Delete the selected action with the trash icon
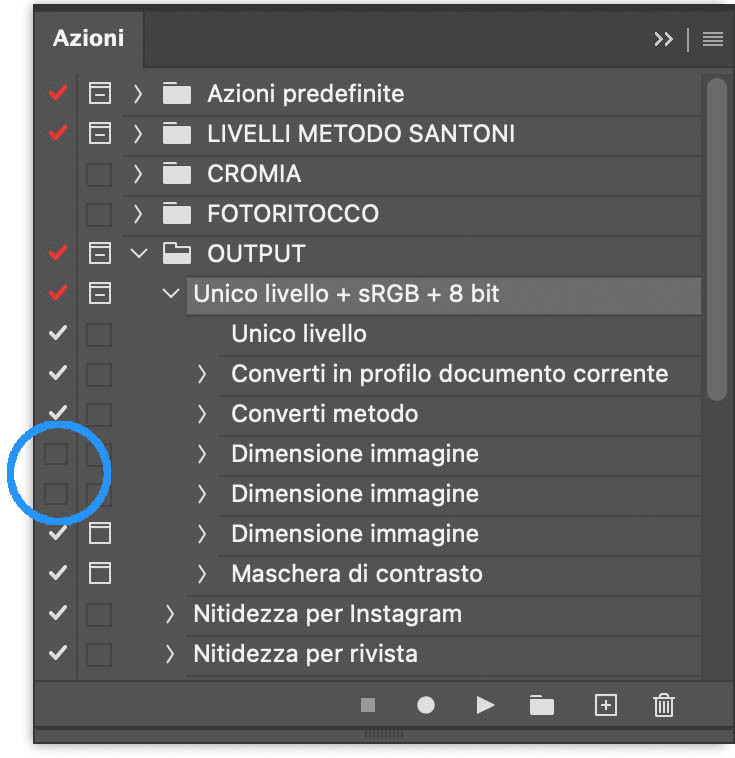Viewport: 735px width, 758px height. coord(663,705)
